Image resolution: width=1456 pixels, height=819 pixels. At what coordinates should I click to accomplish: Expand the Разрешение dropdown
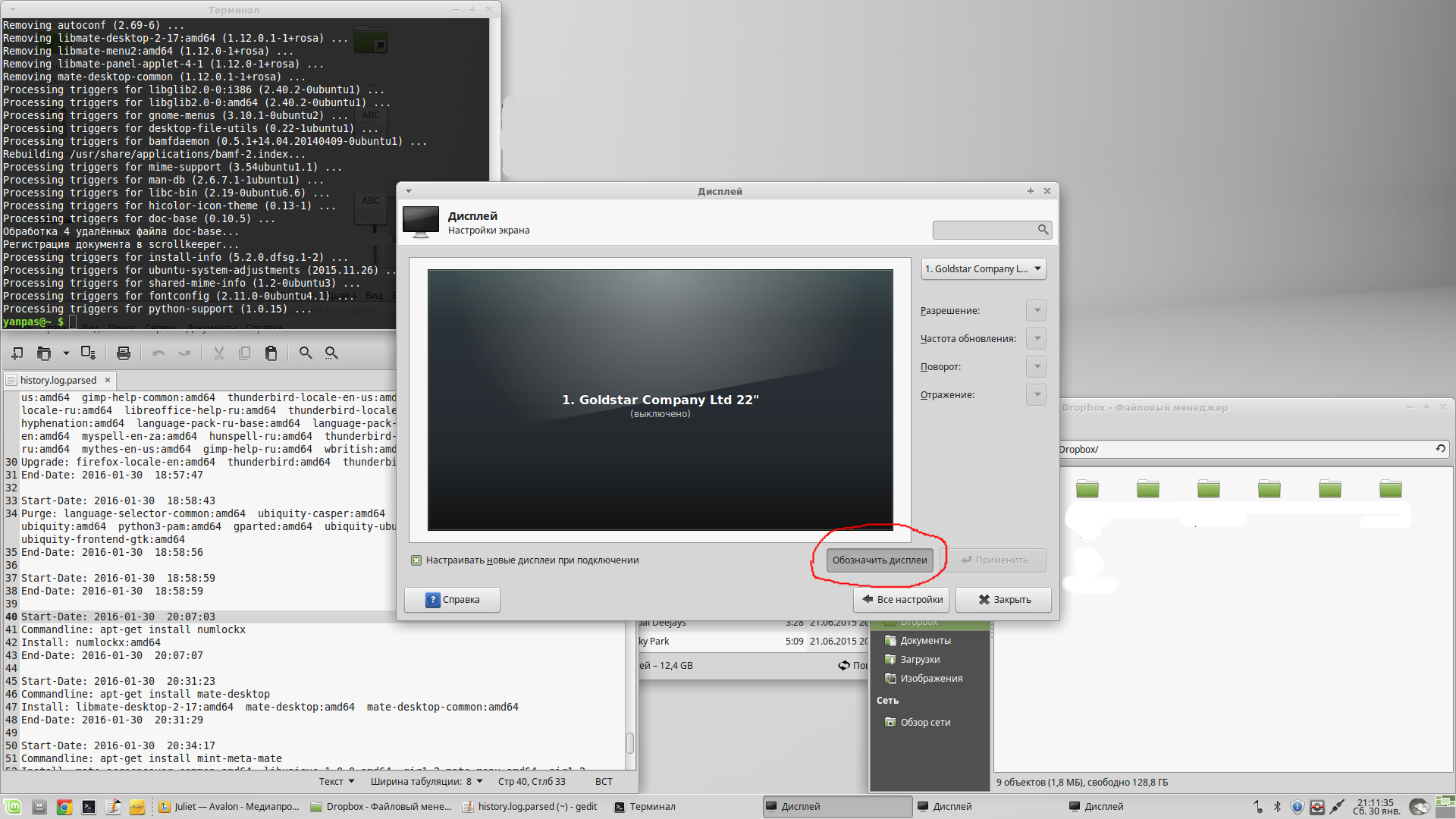pos(1036,311)
